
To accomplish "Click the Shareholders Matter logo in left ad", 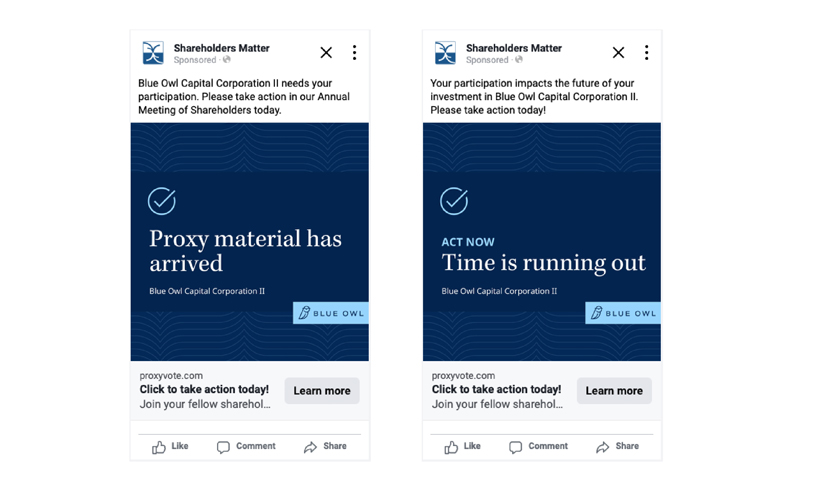I will (153, 53).
